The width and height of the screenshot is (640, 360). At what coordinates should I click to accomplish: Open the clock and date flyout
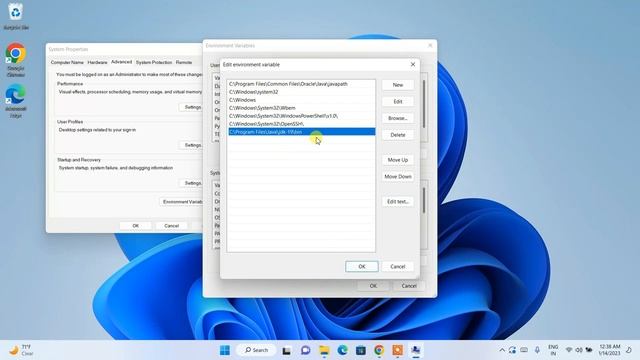pos(609,350)
